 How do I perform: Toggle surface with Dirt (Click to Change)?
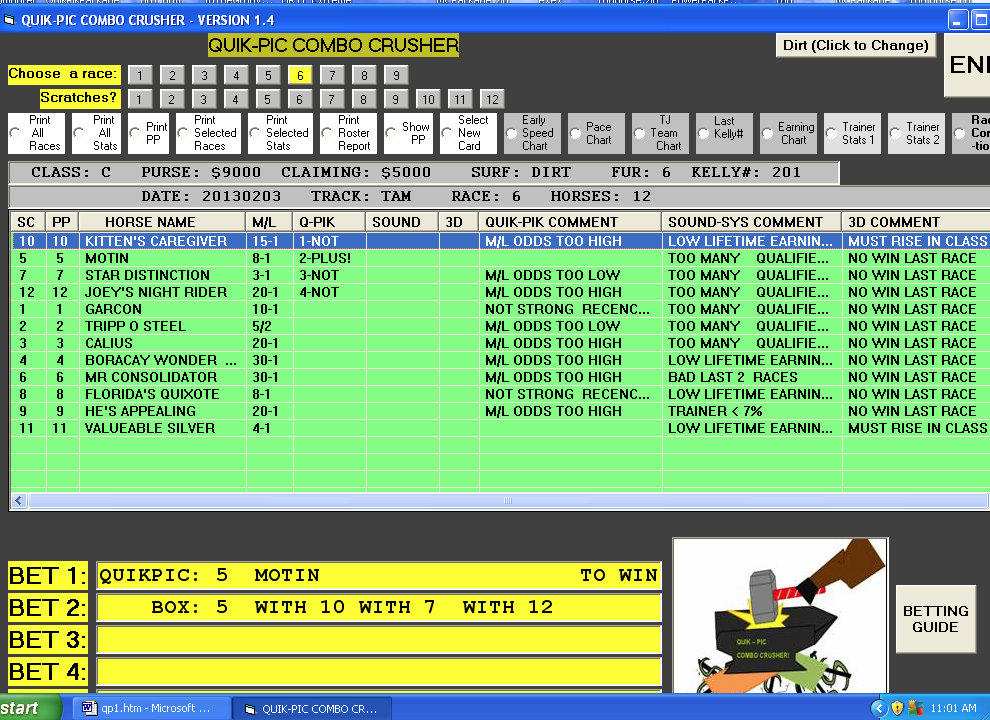click(855, 45)
